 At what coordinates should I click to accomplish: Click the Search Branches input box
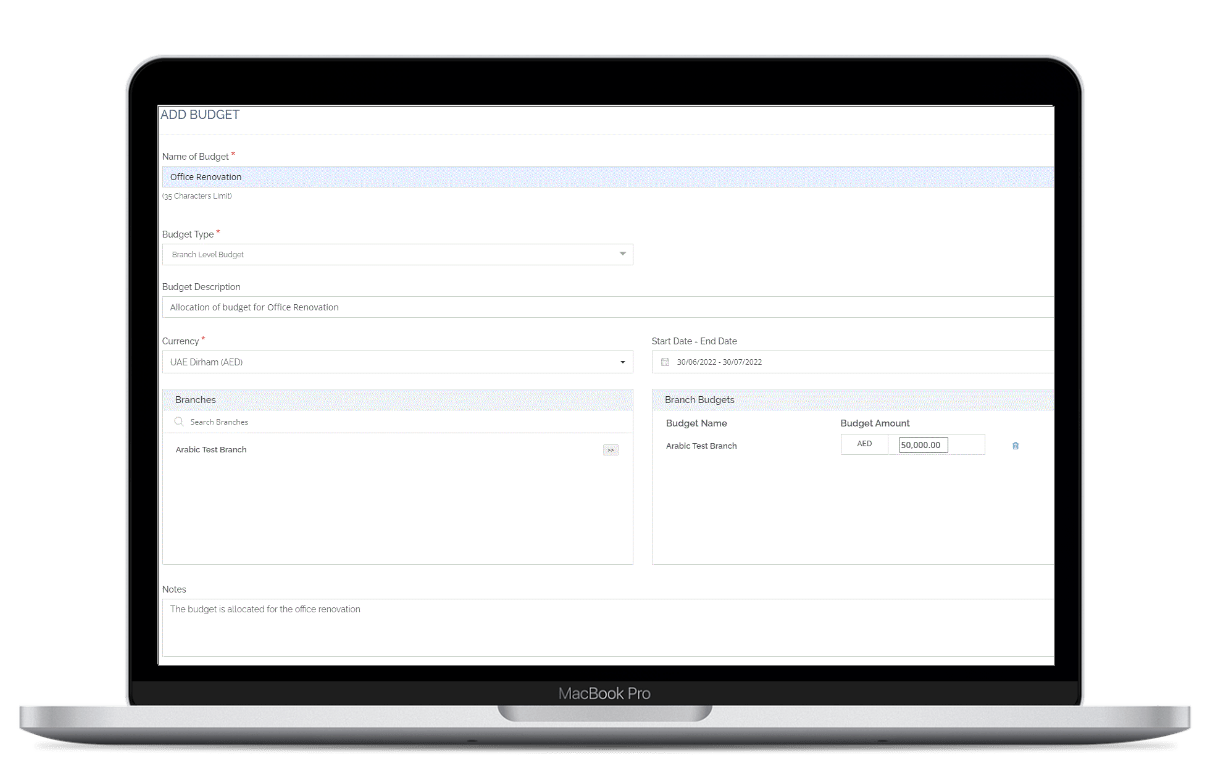[400, 422]
